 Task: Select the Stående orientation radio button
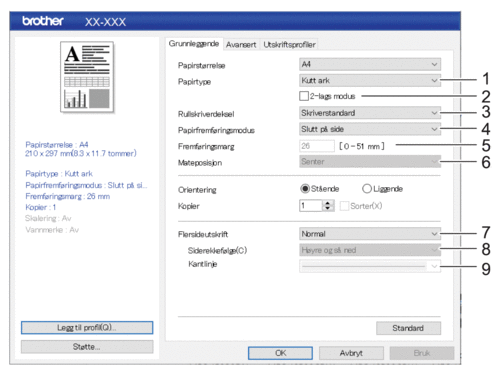pos(305,189)
